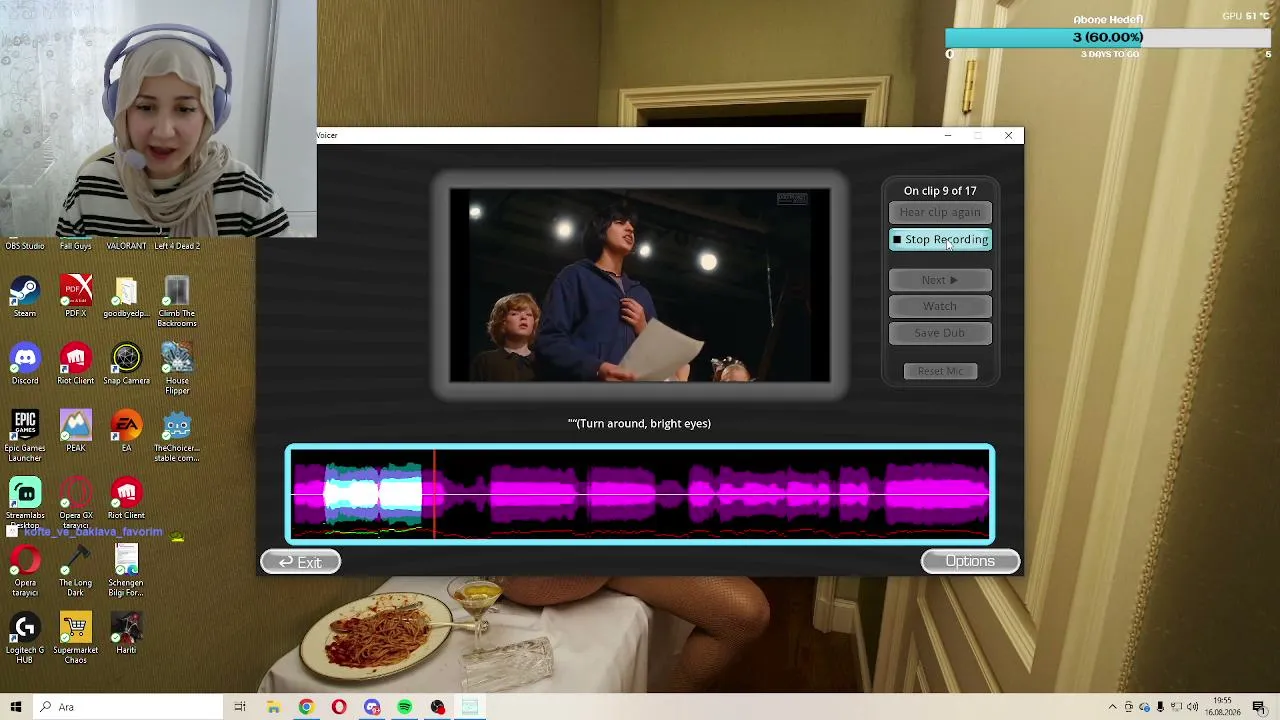Open the Steam desktop shortcut
1280x720 pixels.
25,297
